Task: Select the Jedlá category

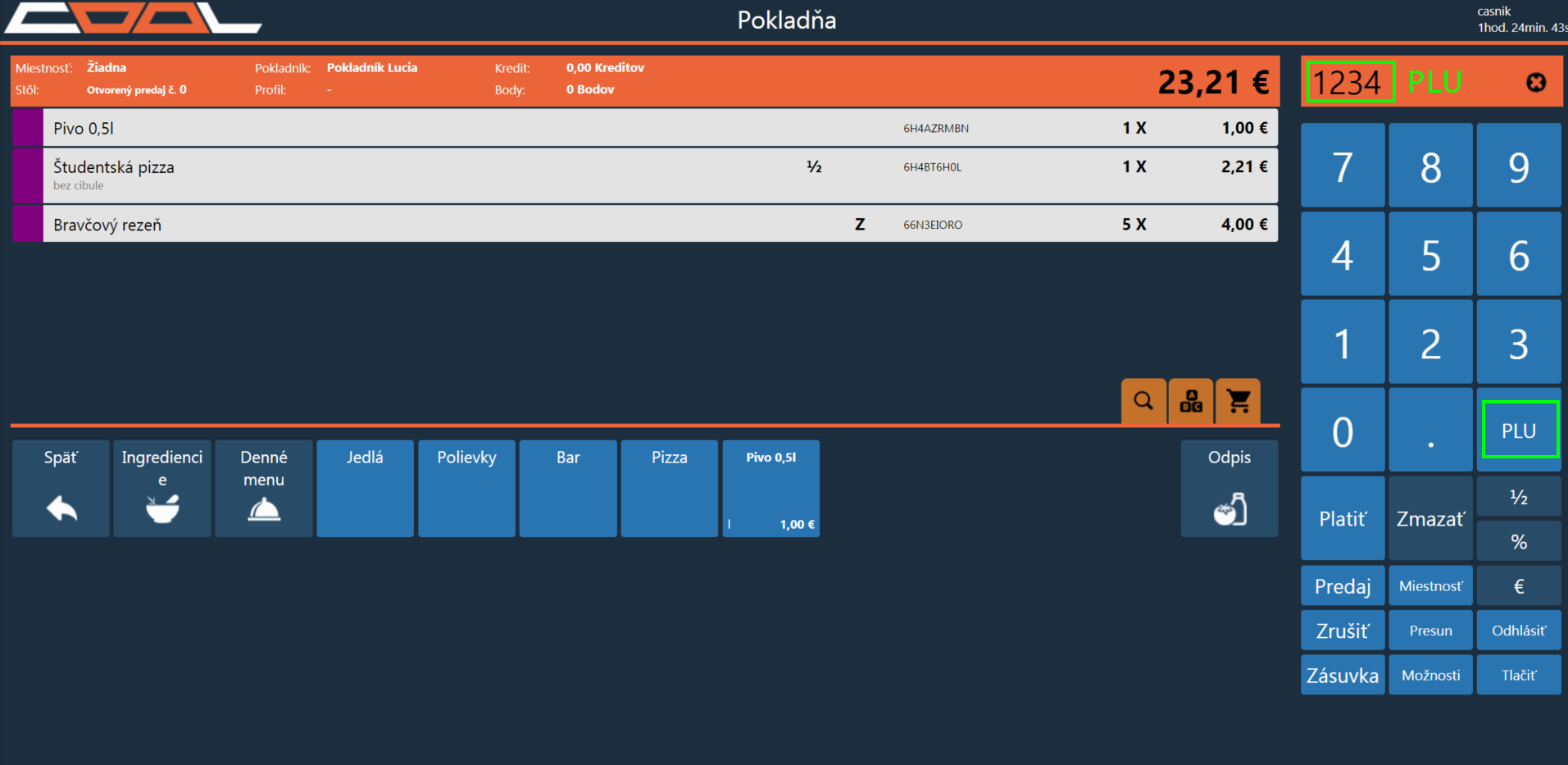Action: (x=365, y=489)
